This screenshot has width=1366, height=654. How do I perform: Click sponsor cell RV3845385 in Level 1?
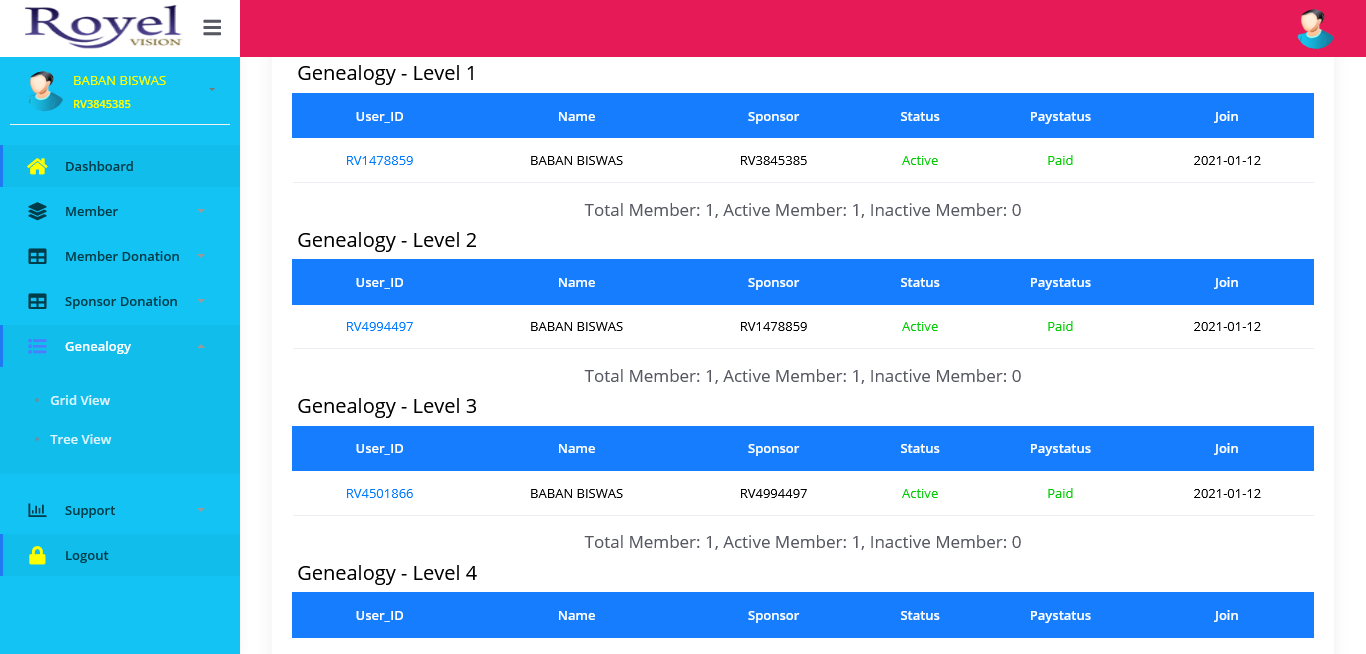pyautogui.click(x=773, y=160)
